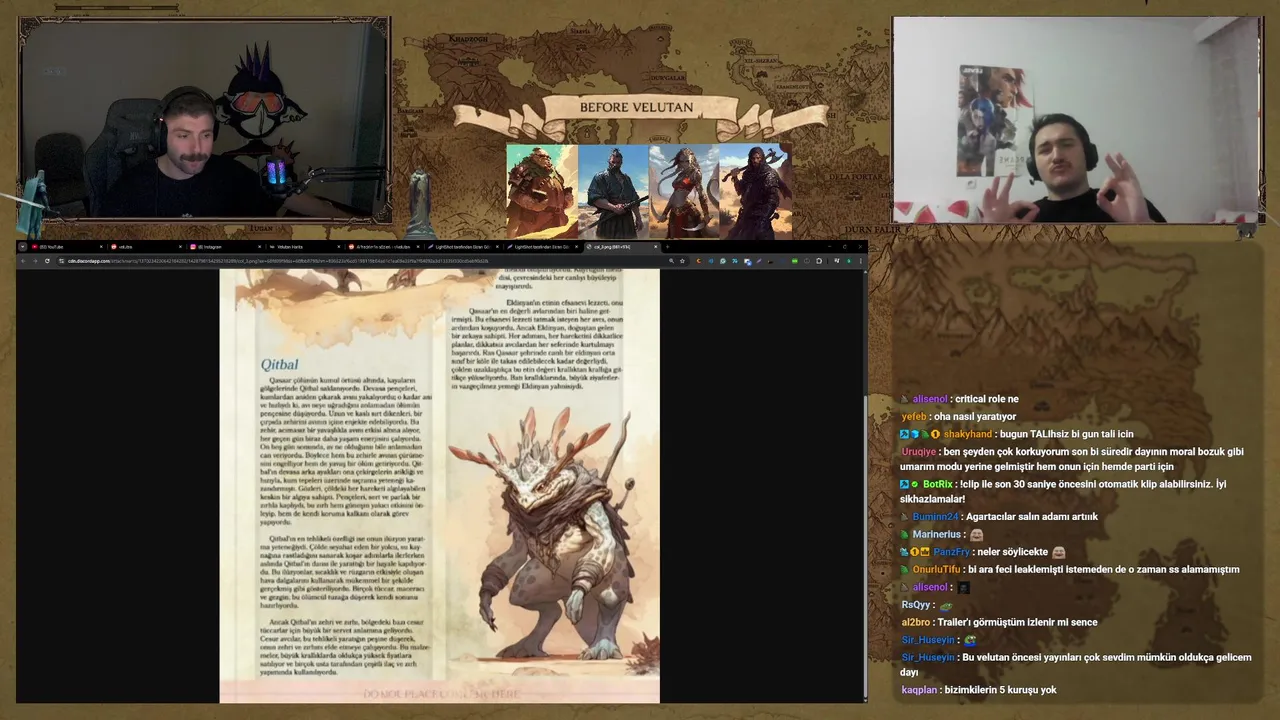Click the BEFORE VELUTAN banner title
Image resolution: width=1280 pixels, height=720 pixels.
coord(636,107)
